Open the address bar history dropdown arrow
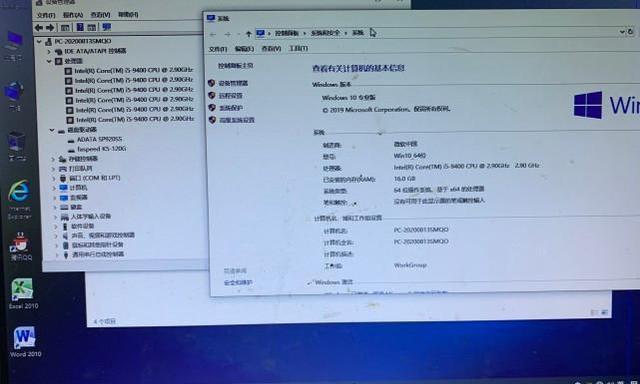 point(622,31)
